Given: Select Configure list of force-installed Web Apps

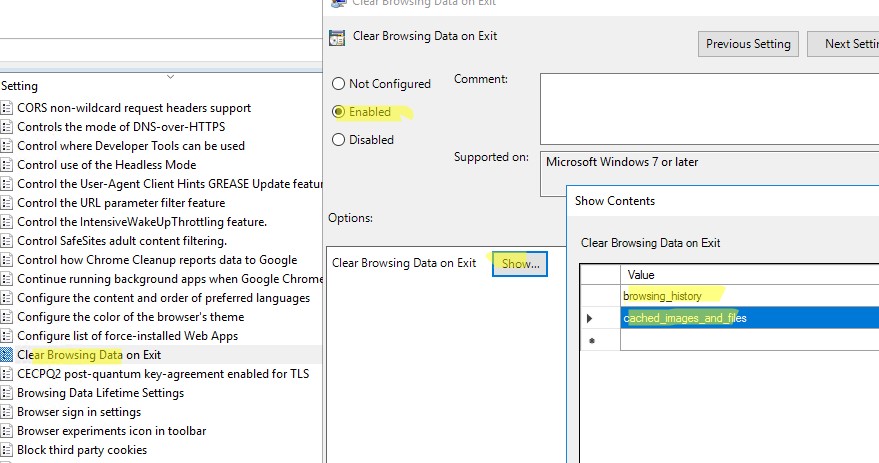Looking at the screenshot, I should click(128, 336).
